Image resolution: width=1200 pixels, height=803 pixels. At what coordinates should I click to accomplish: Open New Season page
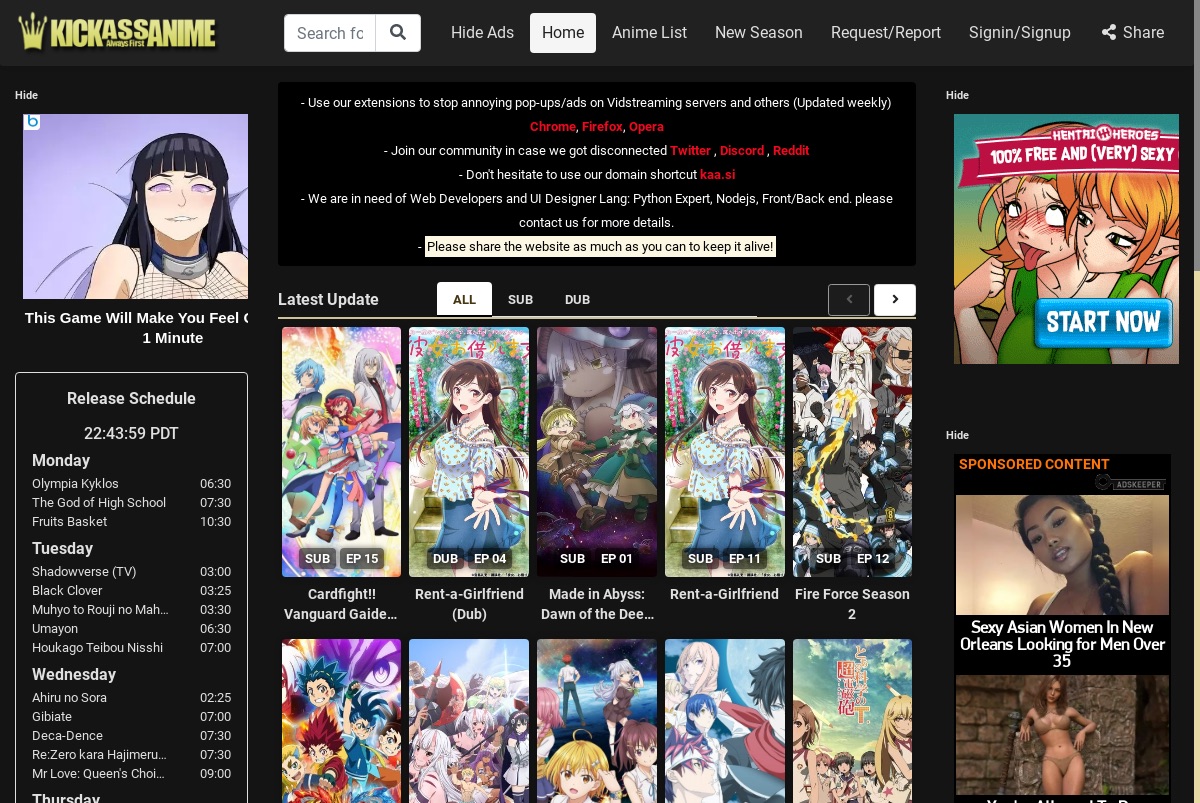759,33
